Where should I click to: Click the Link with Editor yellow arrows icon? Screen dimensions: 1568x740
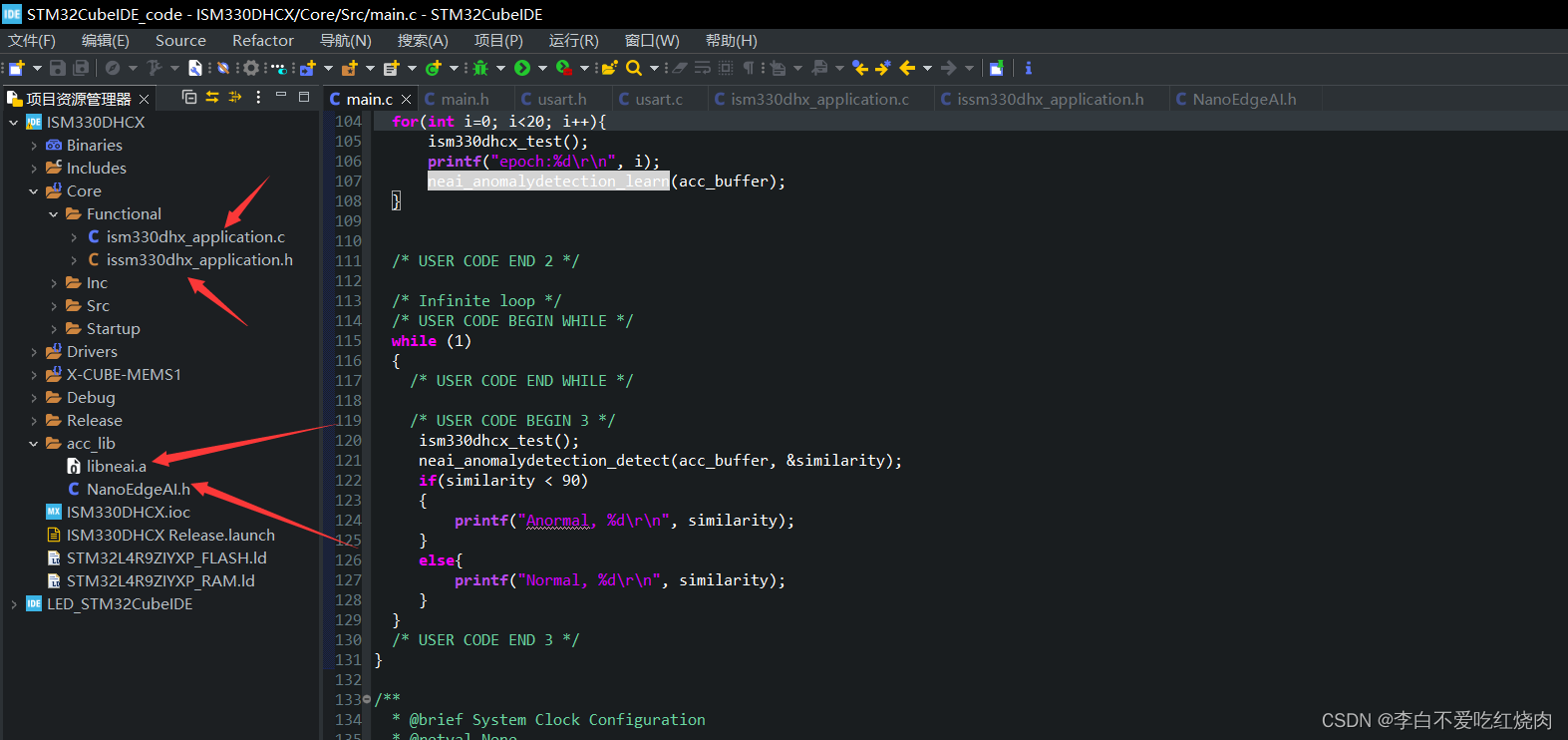212,97
